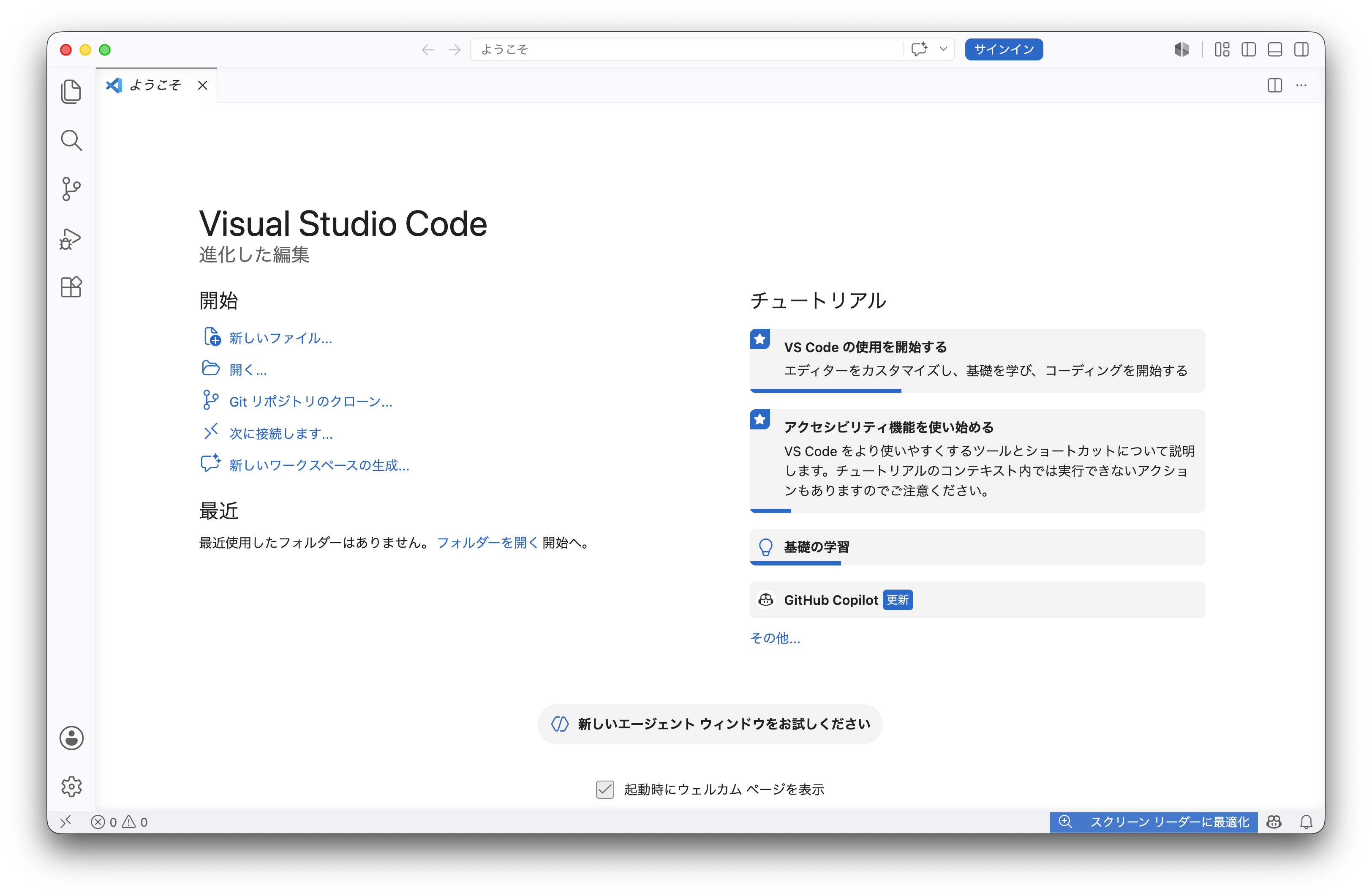Open the Copilot chat icon in title bar
This screenshot has width=1372, height=896.
click(920, 49)
